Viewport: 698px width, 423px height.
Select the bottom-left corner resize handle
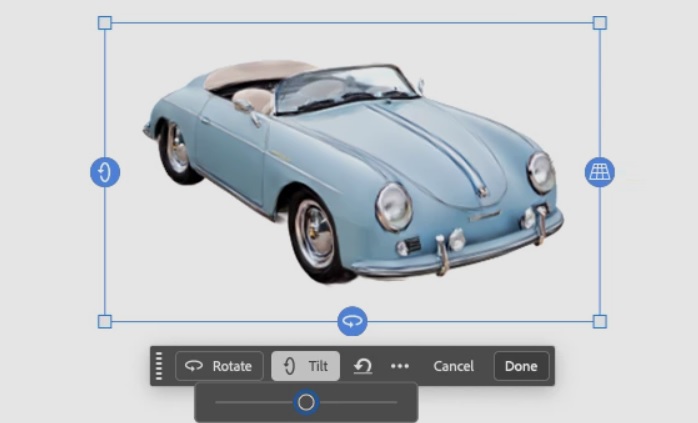coord(105,321)
